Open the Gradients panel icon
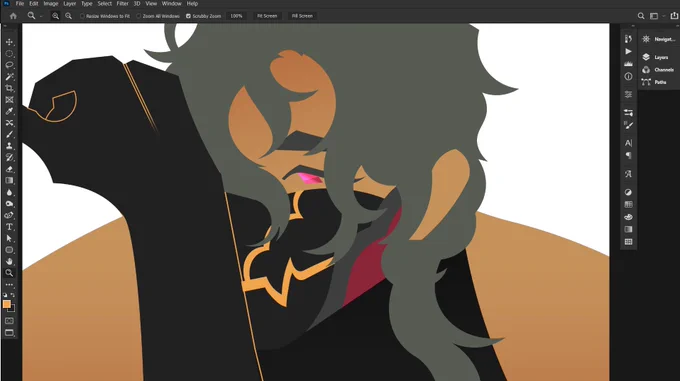The width and height of the screenshot is (680, 381). (628, 229)
